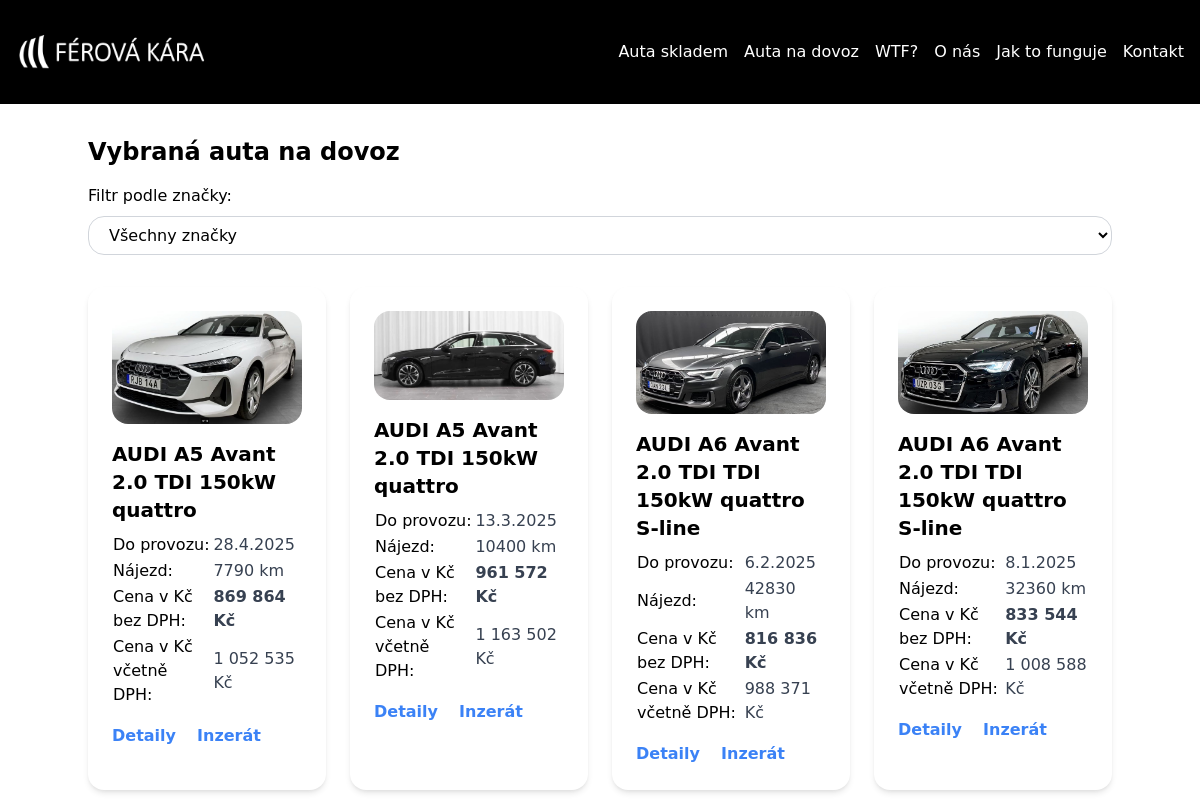Open the Auta skladem menu item

[x=673, y=52]
